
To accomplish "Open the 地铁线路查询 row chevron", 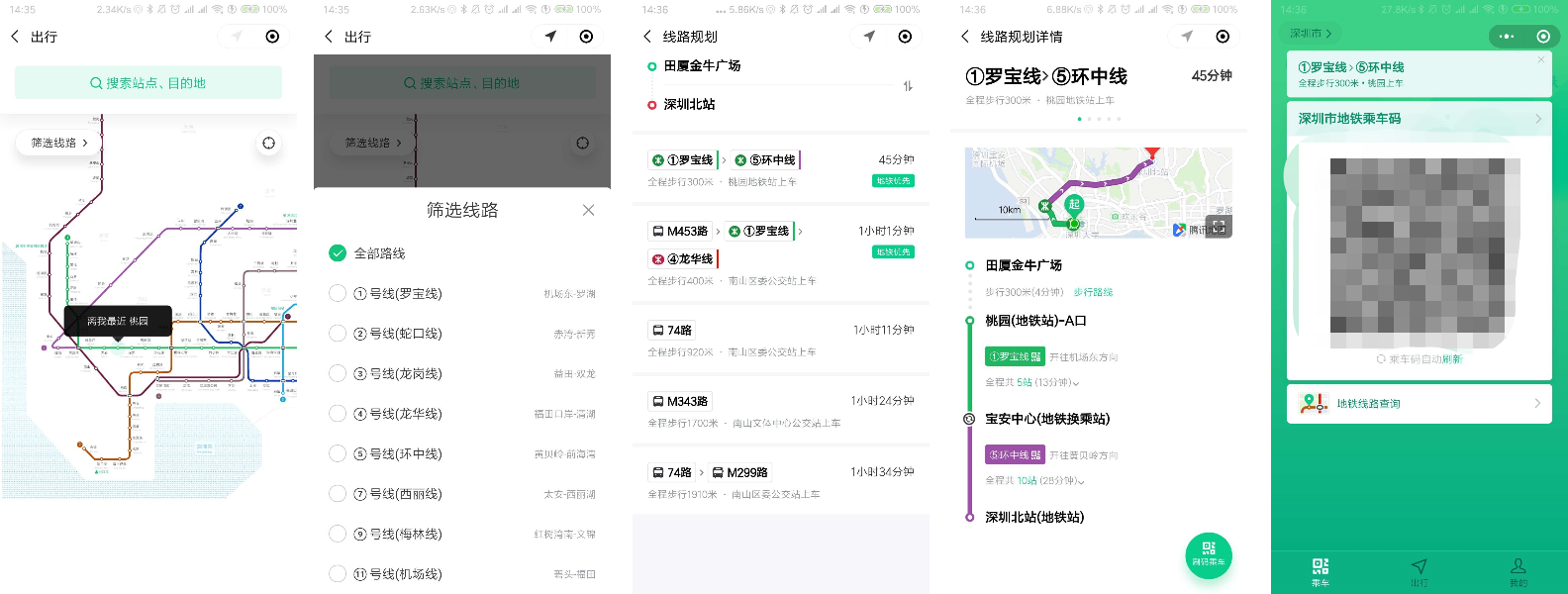I will click(1537, 403).
